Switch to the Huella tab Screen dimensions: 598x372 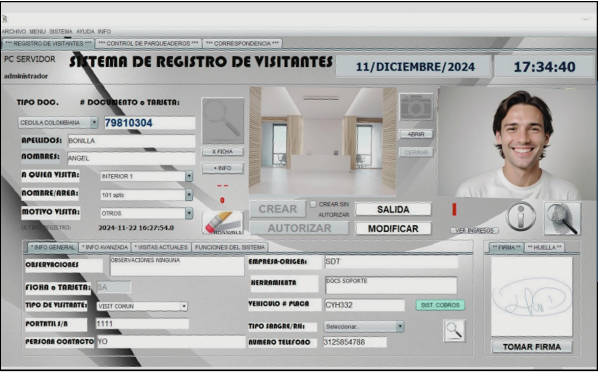click(545, 247)
